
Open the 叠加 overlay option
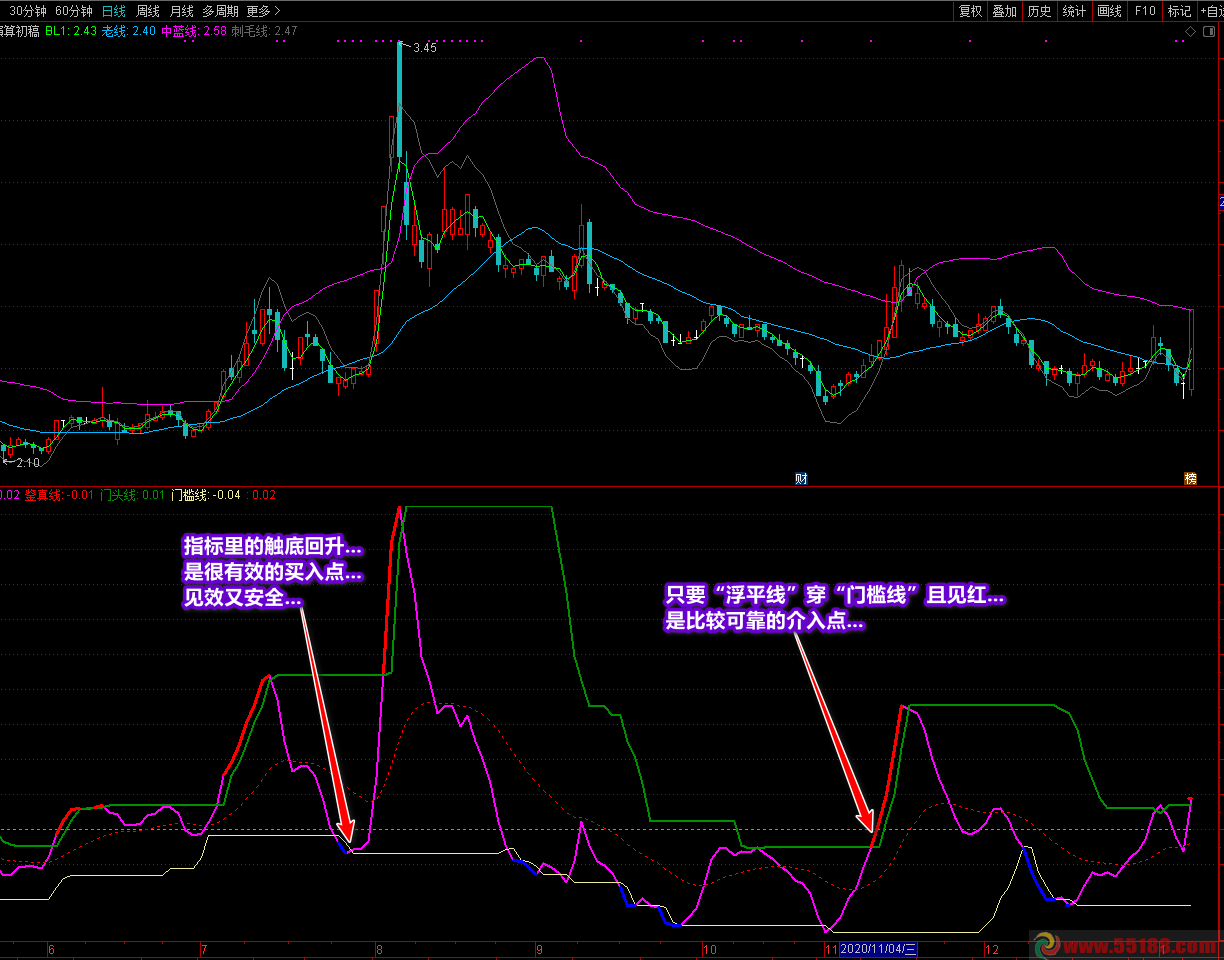coord(1004,11)
